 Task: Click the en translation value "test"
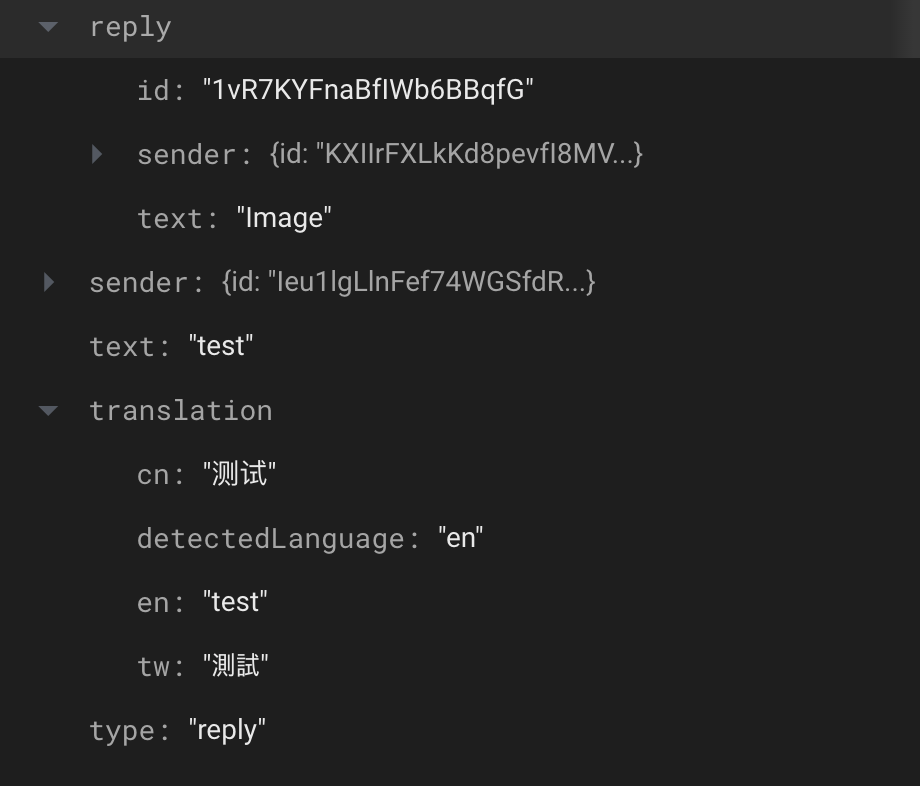pos(236,602)
